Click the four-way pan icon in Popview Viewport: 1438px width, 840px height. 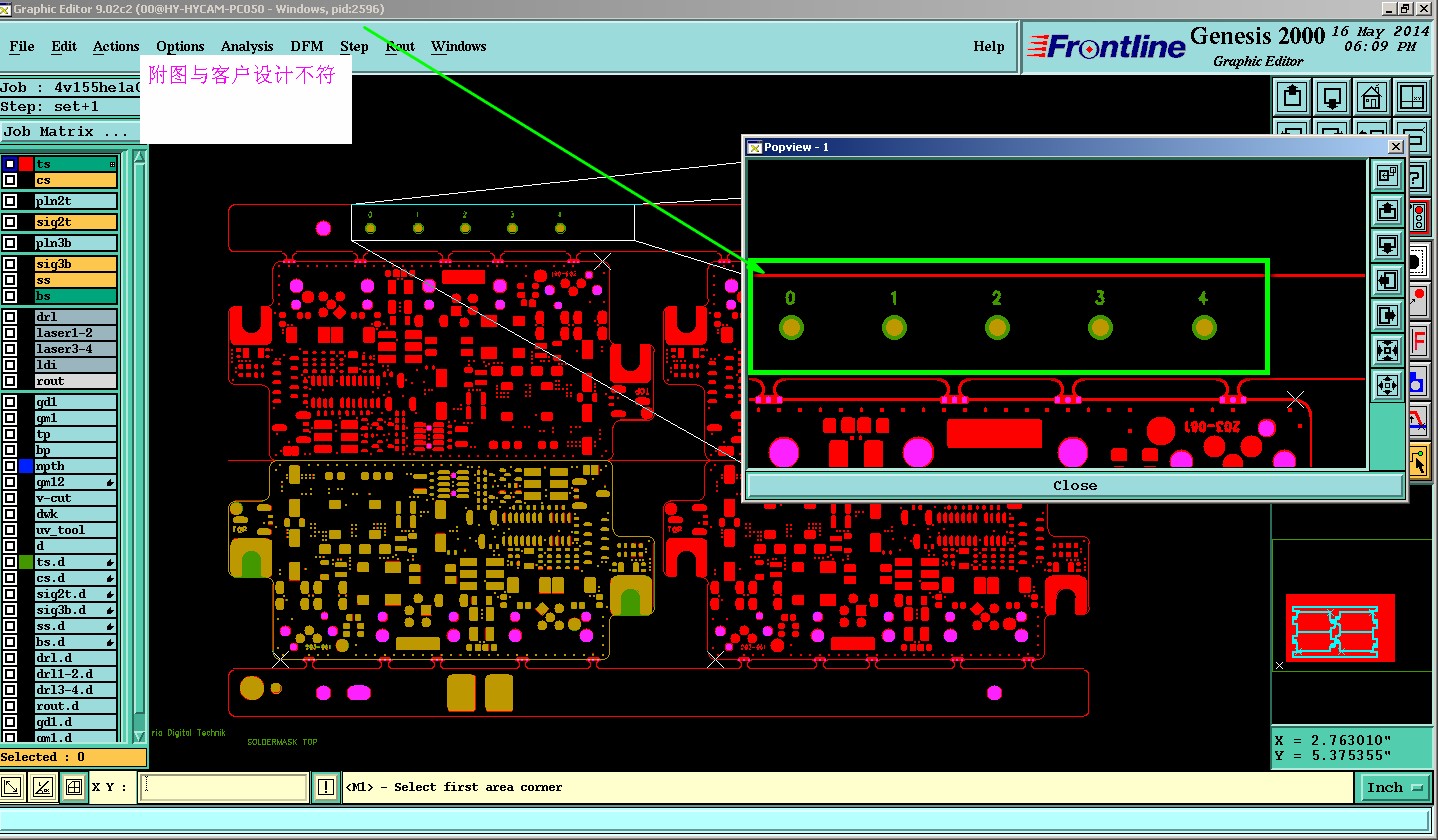pyautogui.click(x=1387, y=385)
